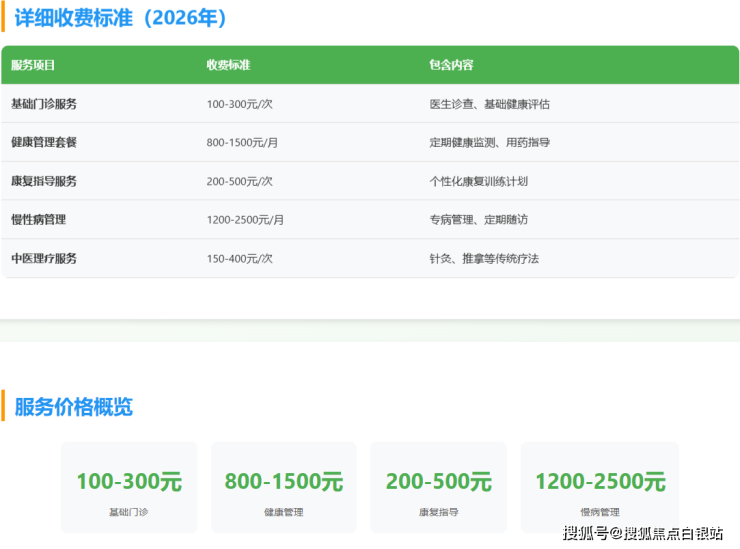Click the '针灸、推拿等传统疗法' description cell
The image size is (740, 549).
tap(484, 258)
